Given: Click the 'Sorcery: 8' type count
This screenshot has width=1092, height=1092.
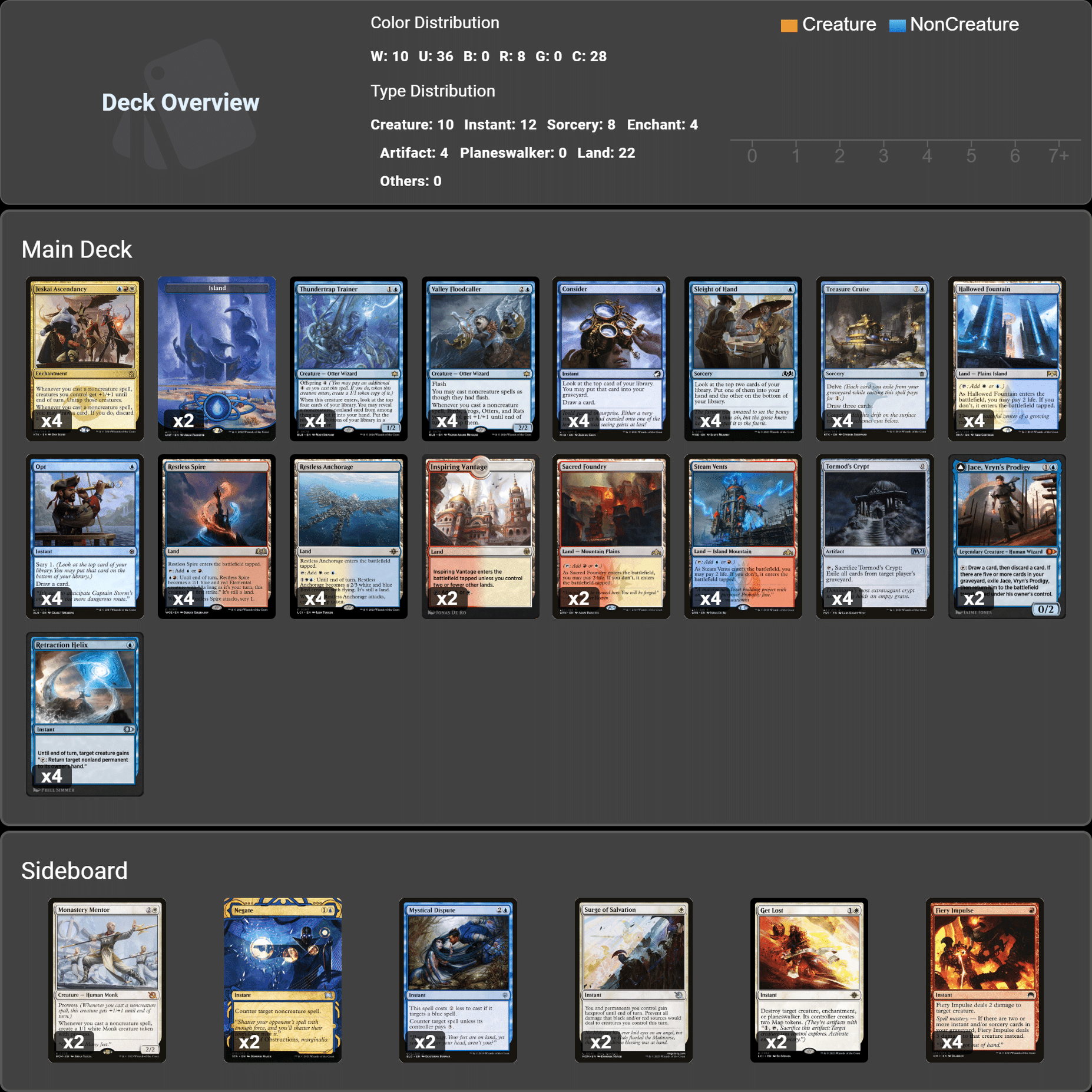Looking at the screenshot, I should (x=581, y=125).
